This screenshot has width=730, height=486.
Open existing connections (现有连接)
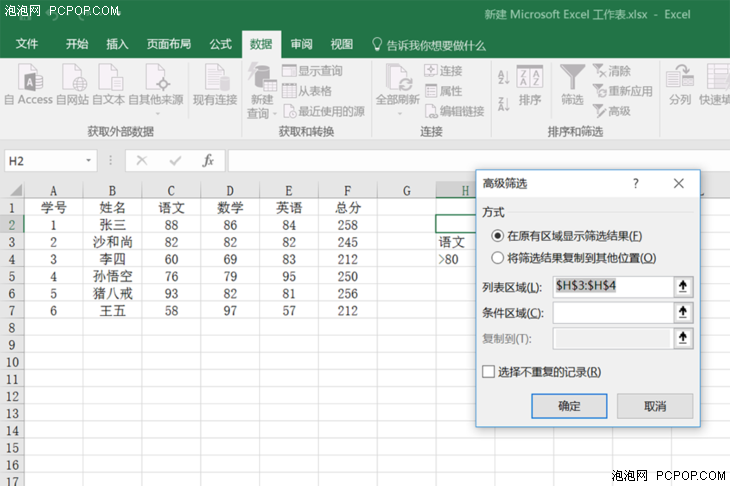click(x=215, y=85)
